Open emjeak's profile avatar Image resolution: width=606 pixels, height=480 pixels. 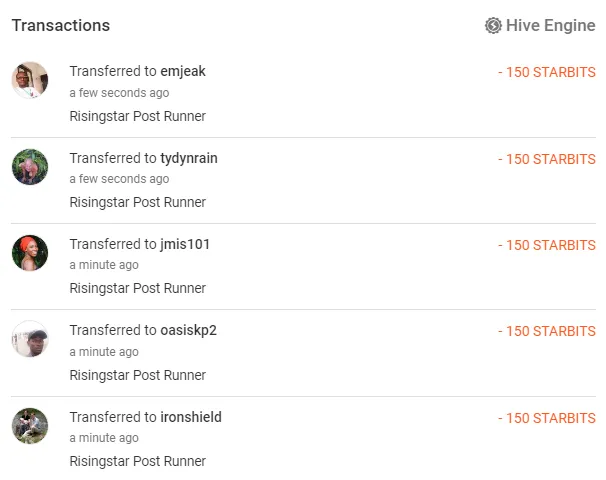pos(30,80)
